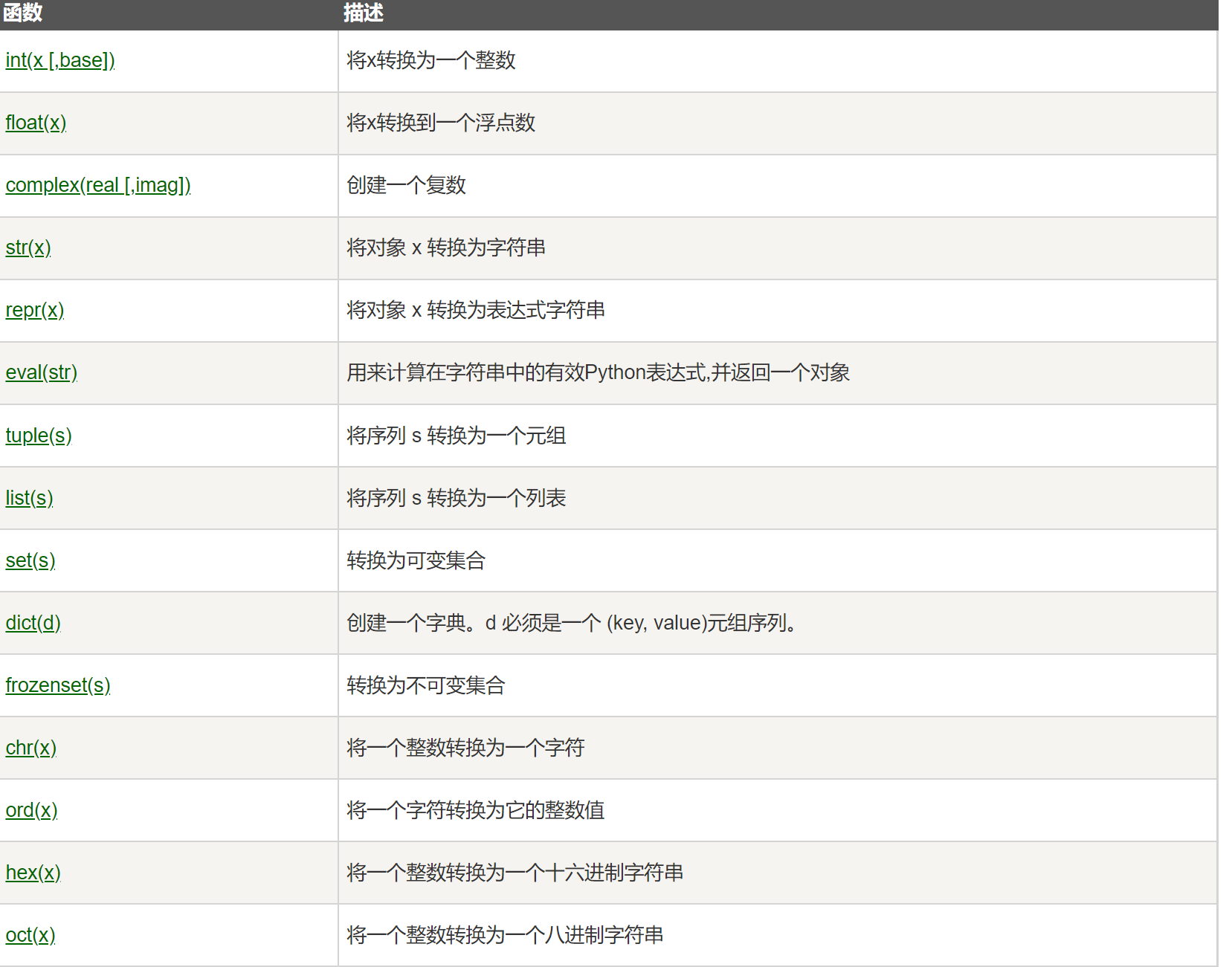Click the description 将一个整数转换为一个八进制字符串
1232x967 pixels.
tap(506, 935)
